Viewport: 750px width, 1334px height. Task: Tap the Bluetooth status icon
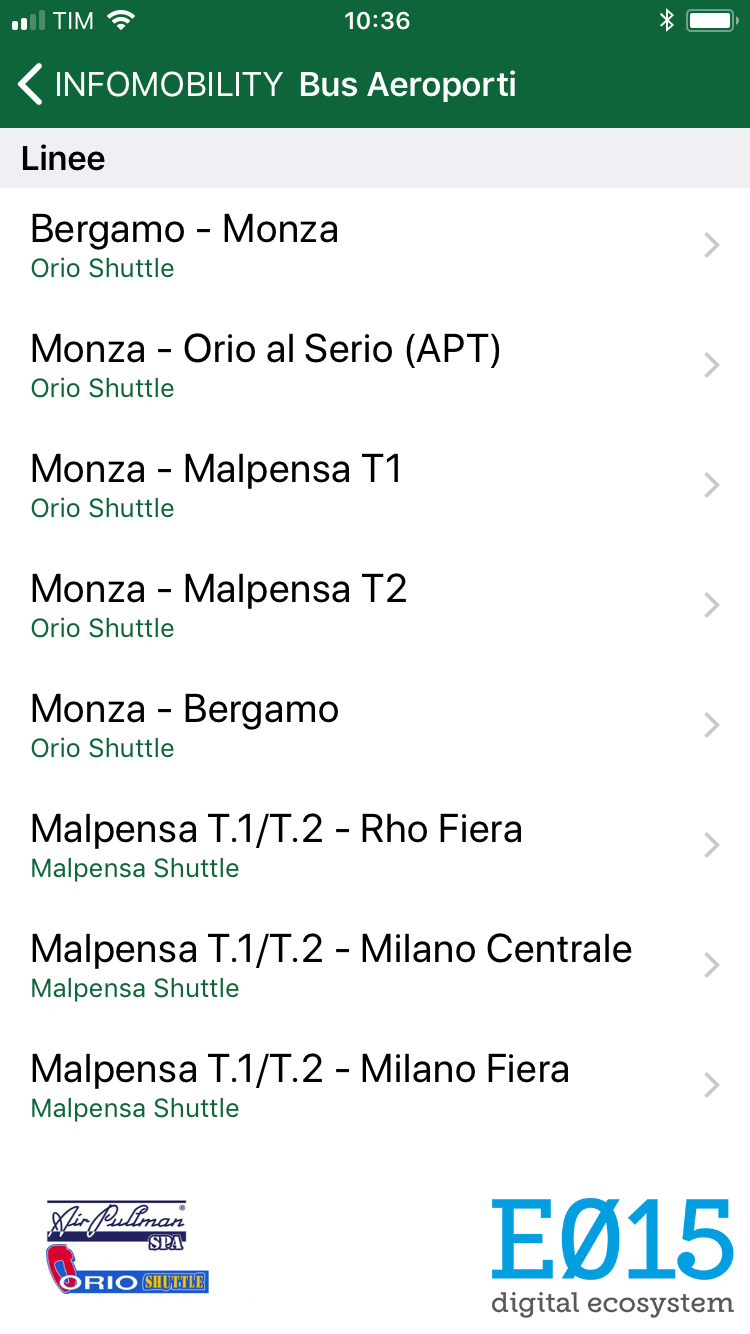(x=667, y=20)
